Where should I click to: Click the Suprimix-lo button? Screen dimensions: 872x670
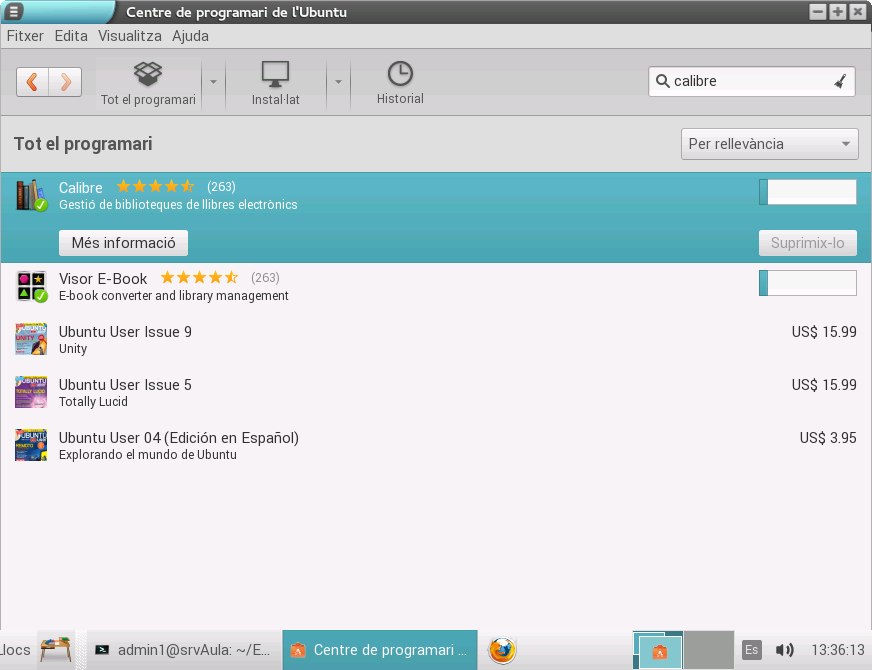click(807, 243)
